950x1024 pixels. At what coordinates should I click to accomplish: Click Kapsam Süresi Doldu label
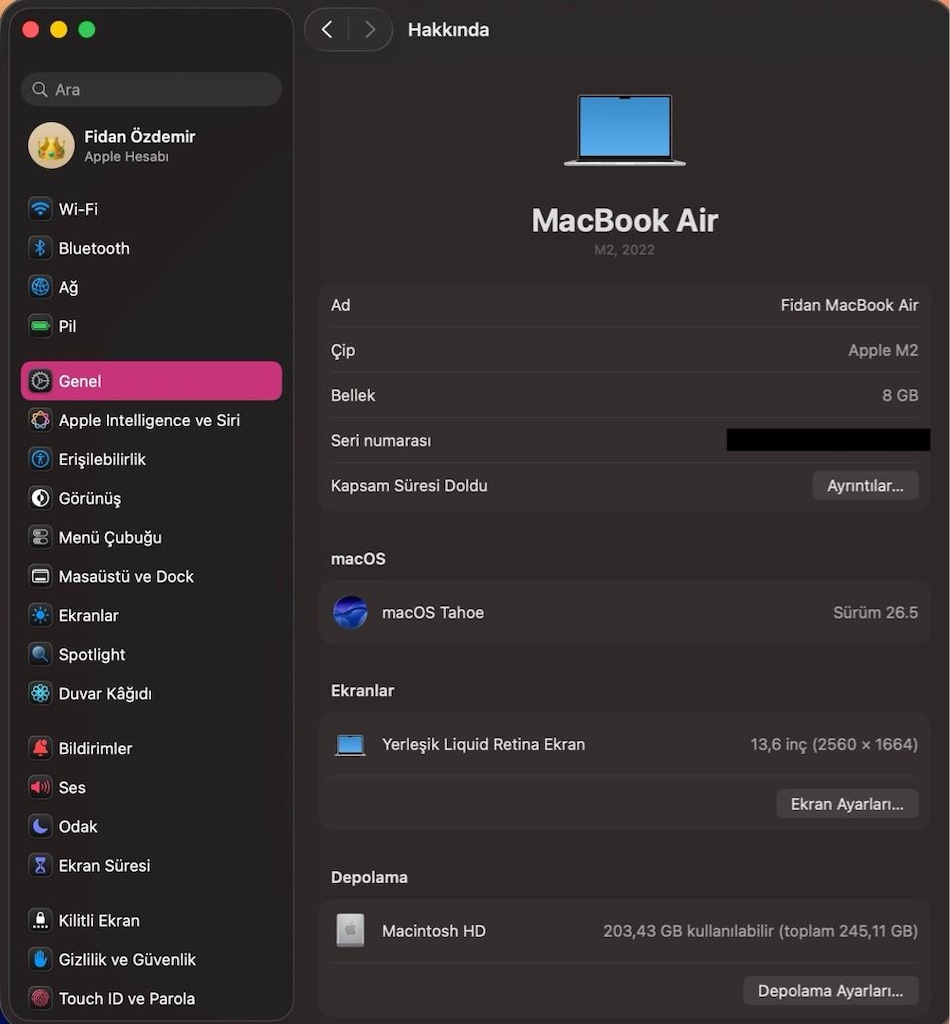409,486
